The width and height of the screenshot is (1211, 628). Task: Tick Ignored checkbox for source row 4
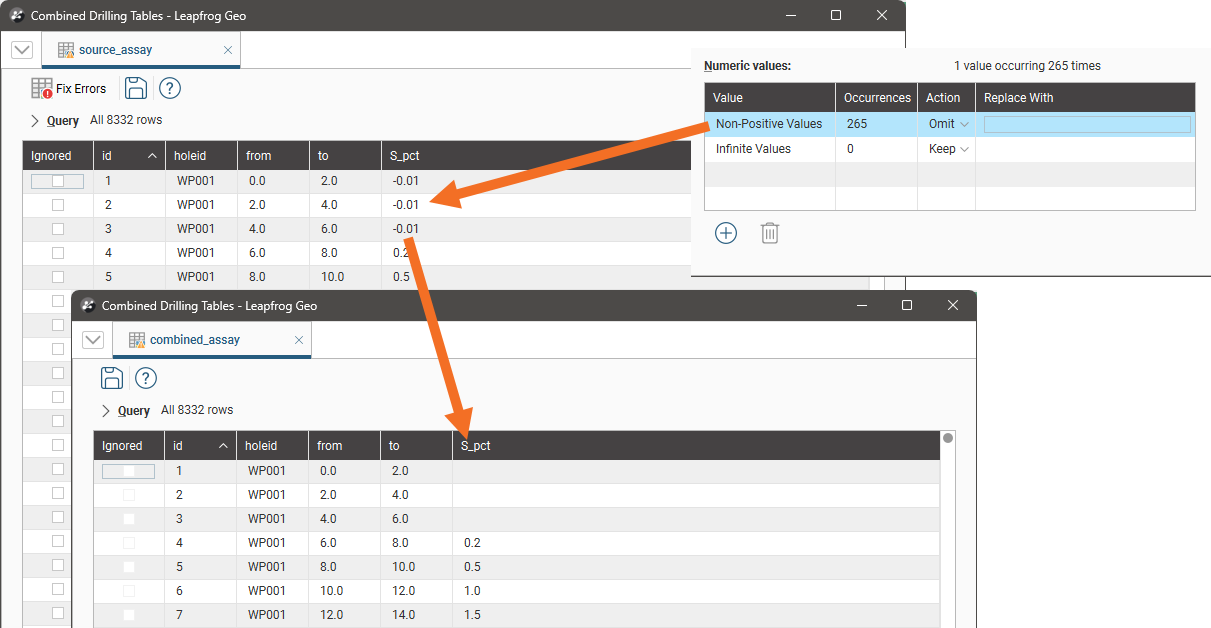pos(58,253)
